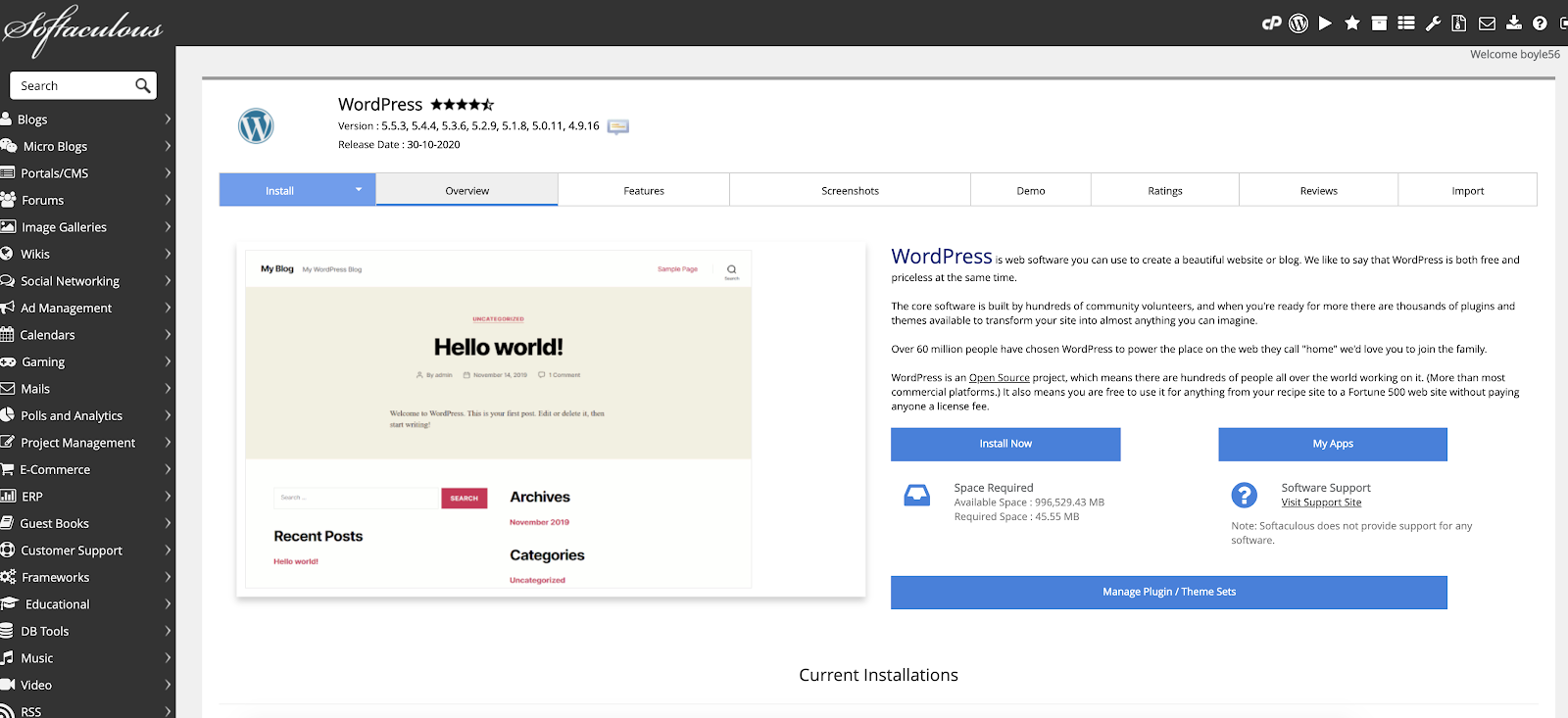Focus the sidebar Search field
The image size is (1568, 718).
[73, 86]
